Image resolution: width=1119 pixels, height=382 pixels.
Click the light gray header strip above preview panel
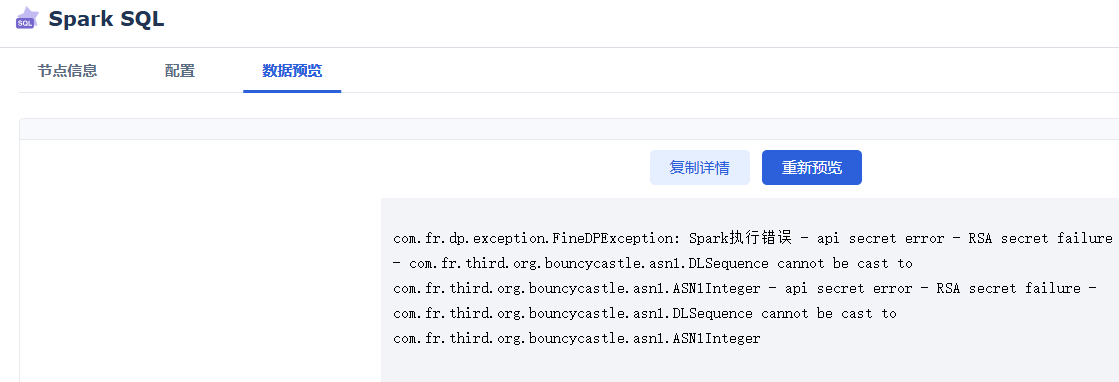[x=569, y=129]
